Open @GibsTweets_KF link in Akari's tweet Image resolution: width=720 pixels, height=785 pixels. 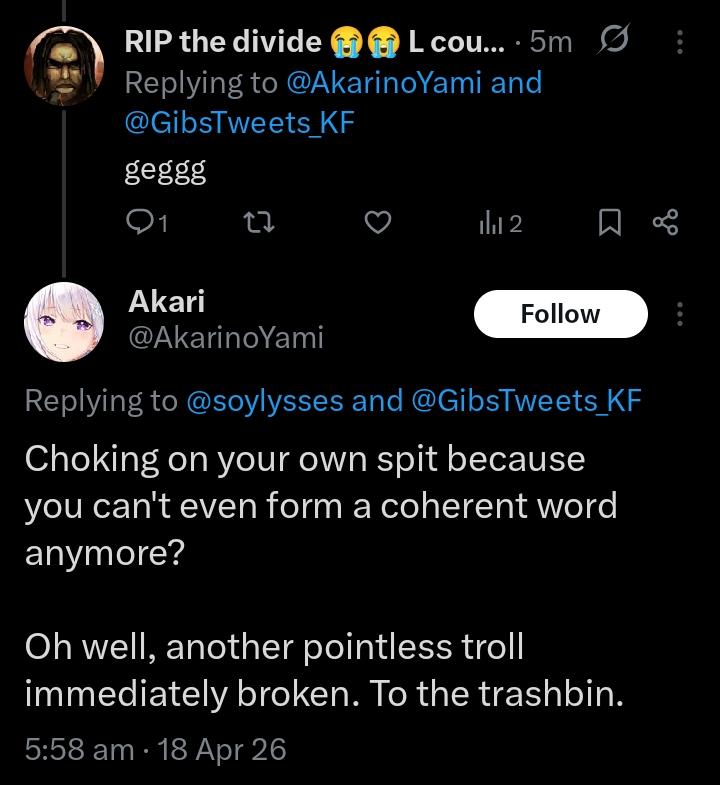(x=526, y=401)
